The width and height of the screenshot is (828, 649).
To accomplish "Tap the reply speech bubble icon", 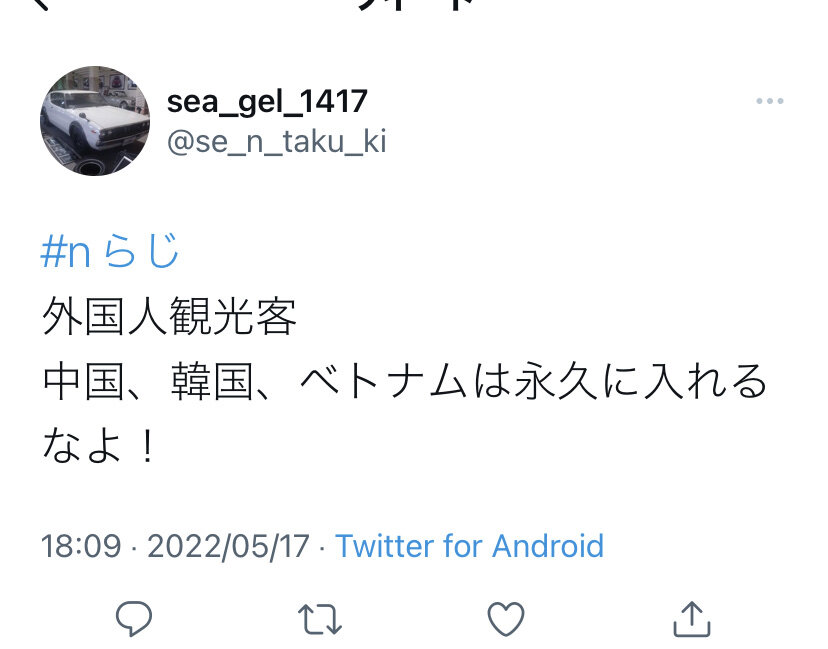I will pos(134,618).
